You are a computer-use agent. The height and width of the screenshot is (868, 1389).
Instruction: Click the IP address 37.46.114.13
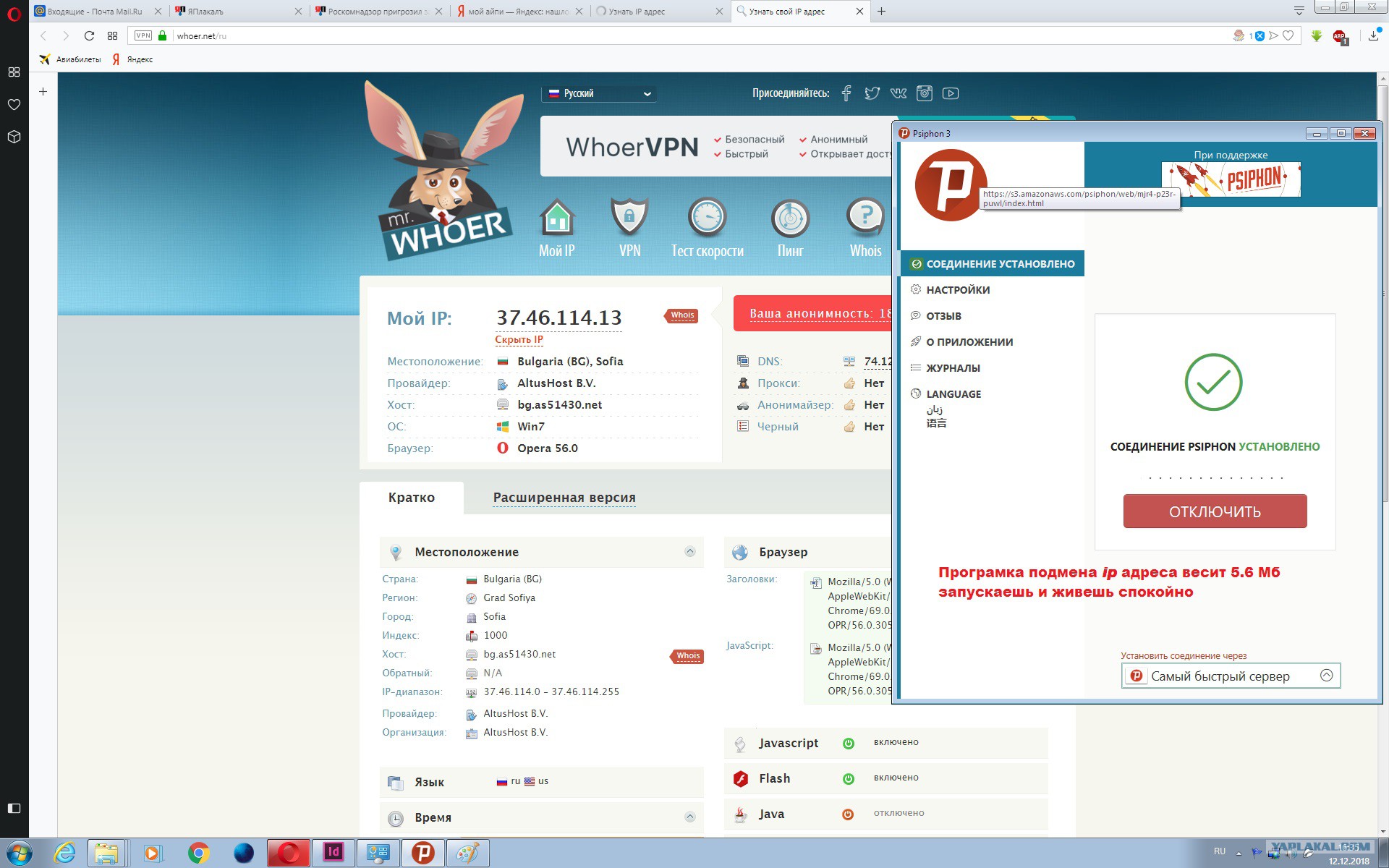point(558,318)
